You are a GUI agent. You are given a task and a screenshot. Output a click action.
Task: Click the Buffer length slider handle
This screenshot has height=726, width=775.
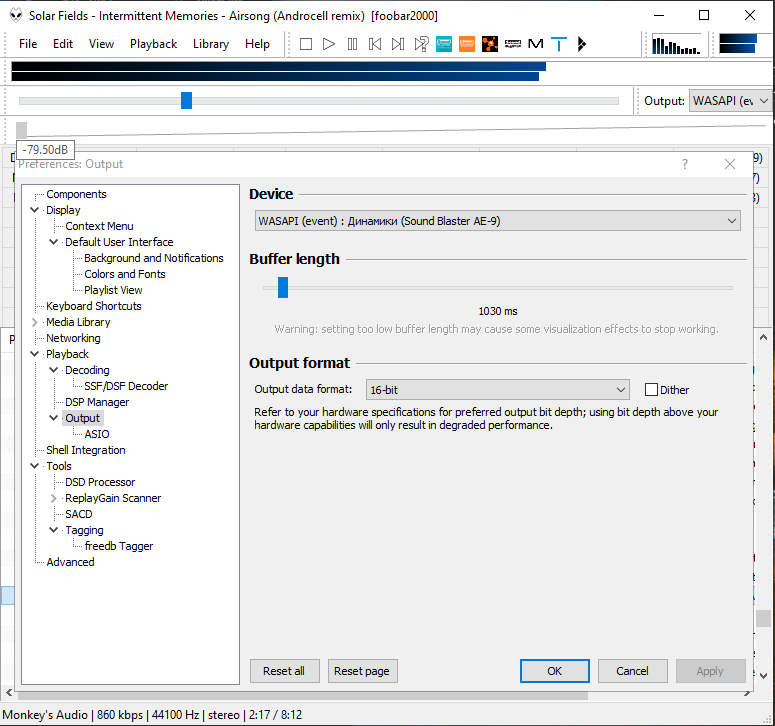tap(283, 288)
